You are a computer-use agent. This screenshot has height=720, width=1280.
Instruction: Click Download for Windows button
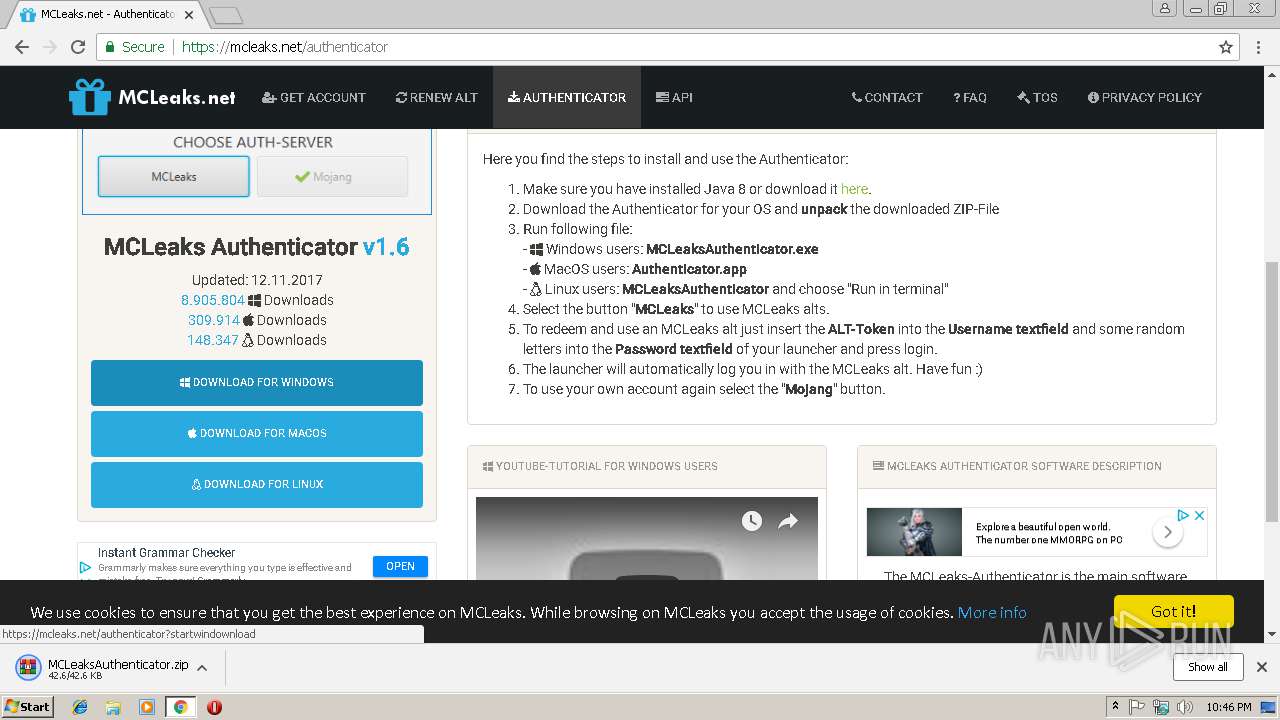click(257, 382)
